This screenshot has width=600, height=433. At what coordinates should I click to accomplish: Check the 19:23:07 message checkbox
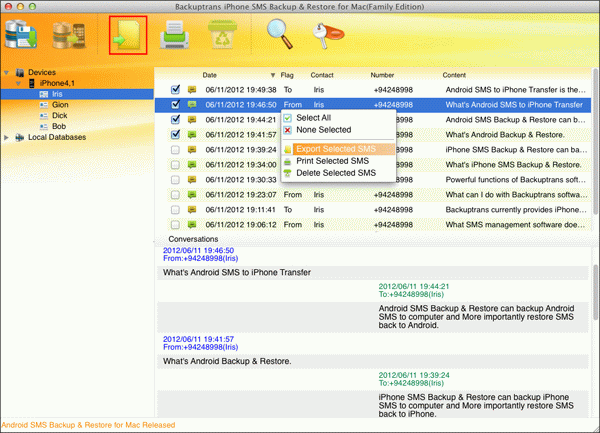click(x=175, y=194)
